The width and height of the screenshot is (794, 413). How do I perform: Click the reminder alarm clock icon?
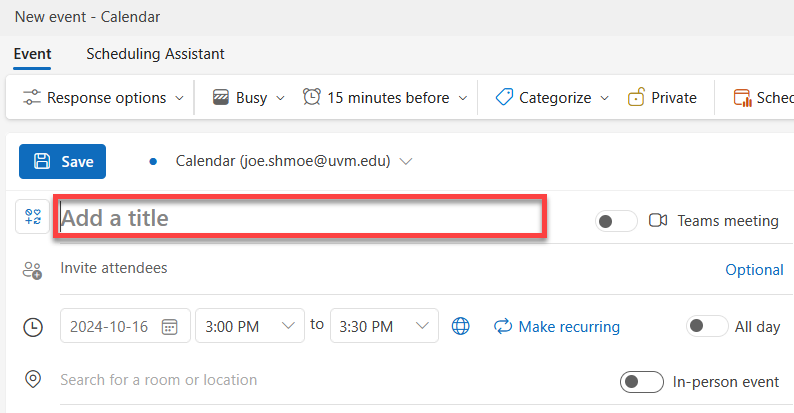coord(311,97)
